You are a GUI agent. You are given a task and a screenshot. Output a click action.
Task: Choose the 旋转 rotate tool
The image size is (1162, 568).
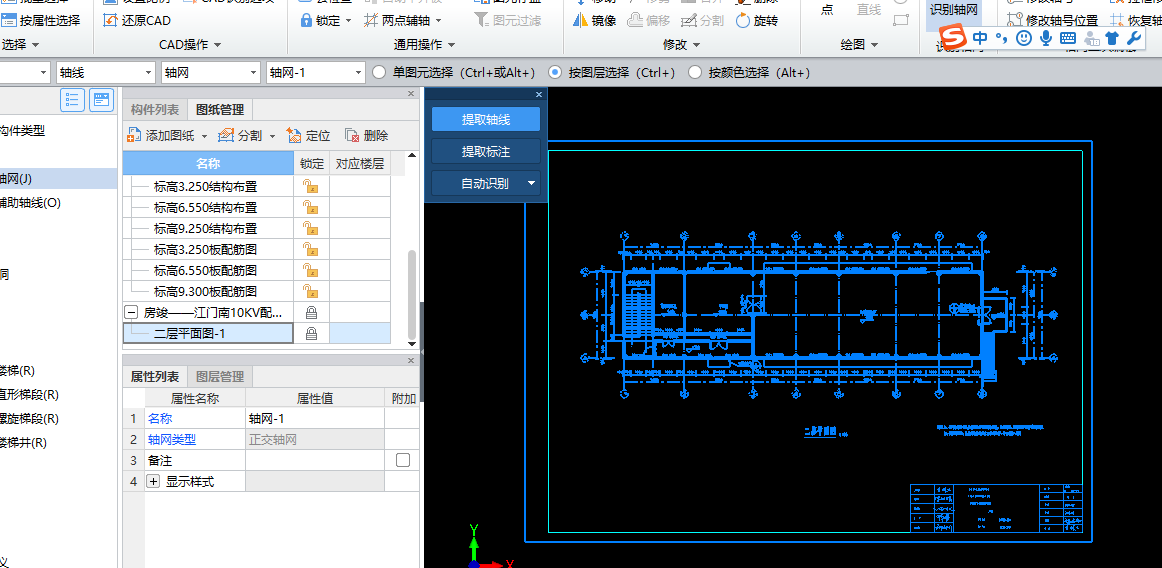coord(757,21)
